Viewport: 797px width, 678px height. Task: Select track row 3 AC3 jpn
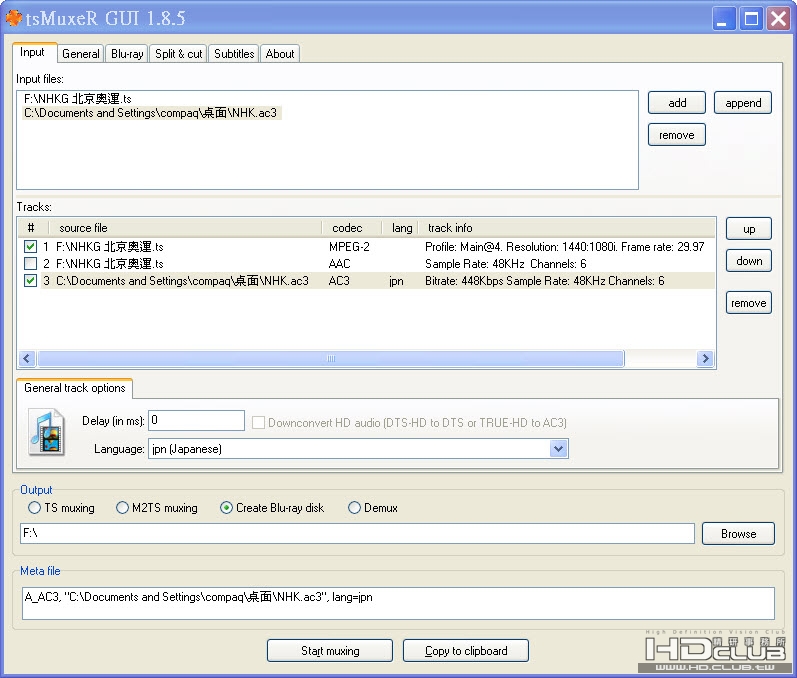[x=366, y=281]
